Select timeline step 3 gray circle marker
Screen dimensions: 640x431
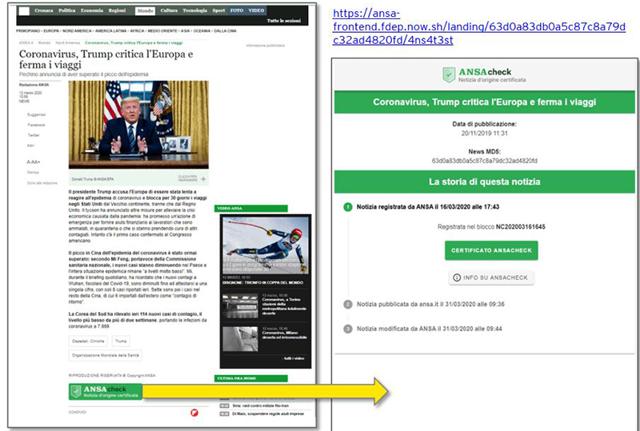(x=346, y=329)
